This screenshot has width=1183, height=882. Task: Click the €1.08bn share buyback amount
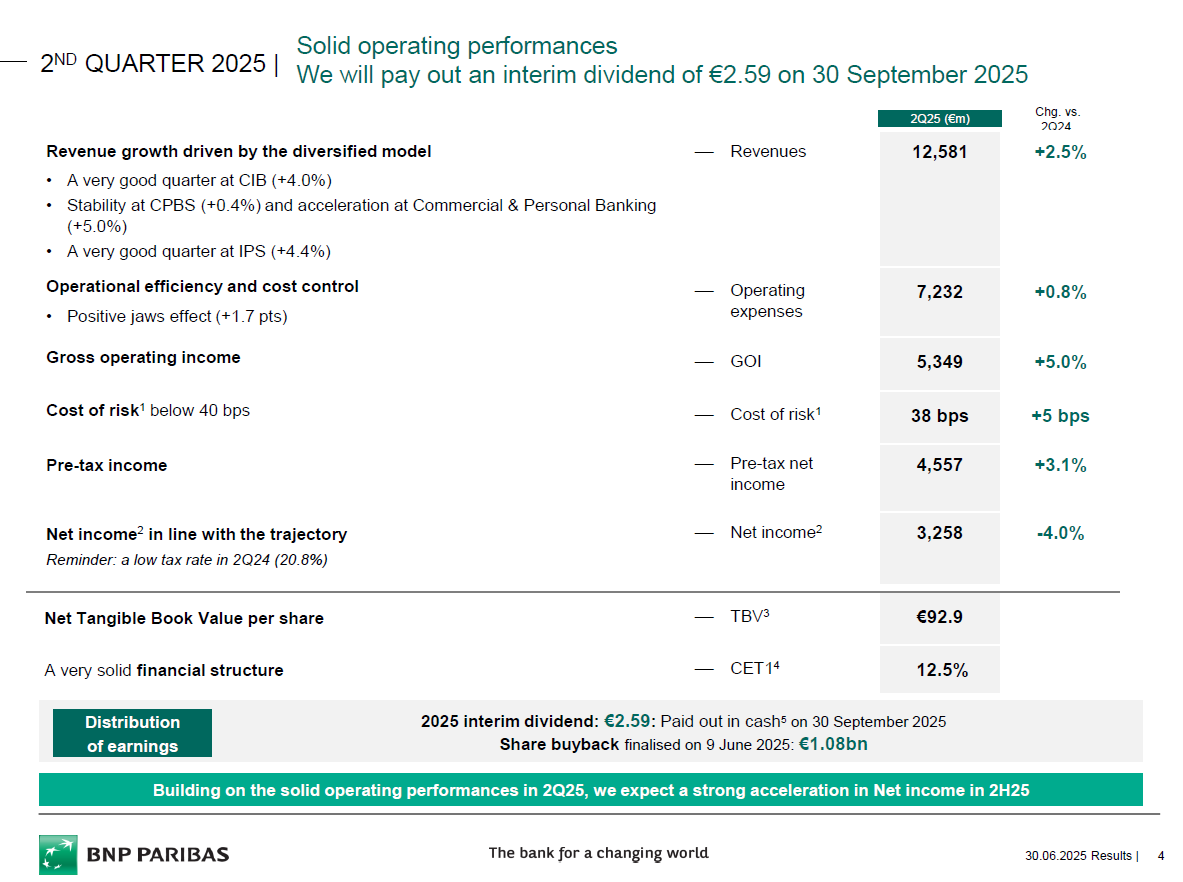840,744
